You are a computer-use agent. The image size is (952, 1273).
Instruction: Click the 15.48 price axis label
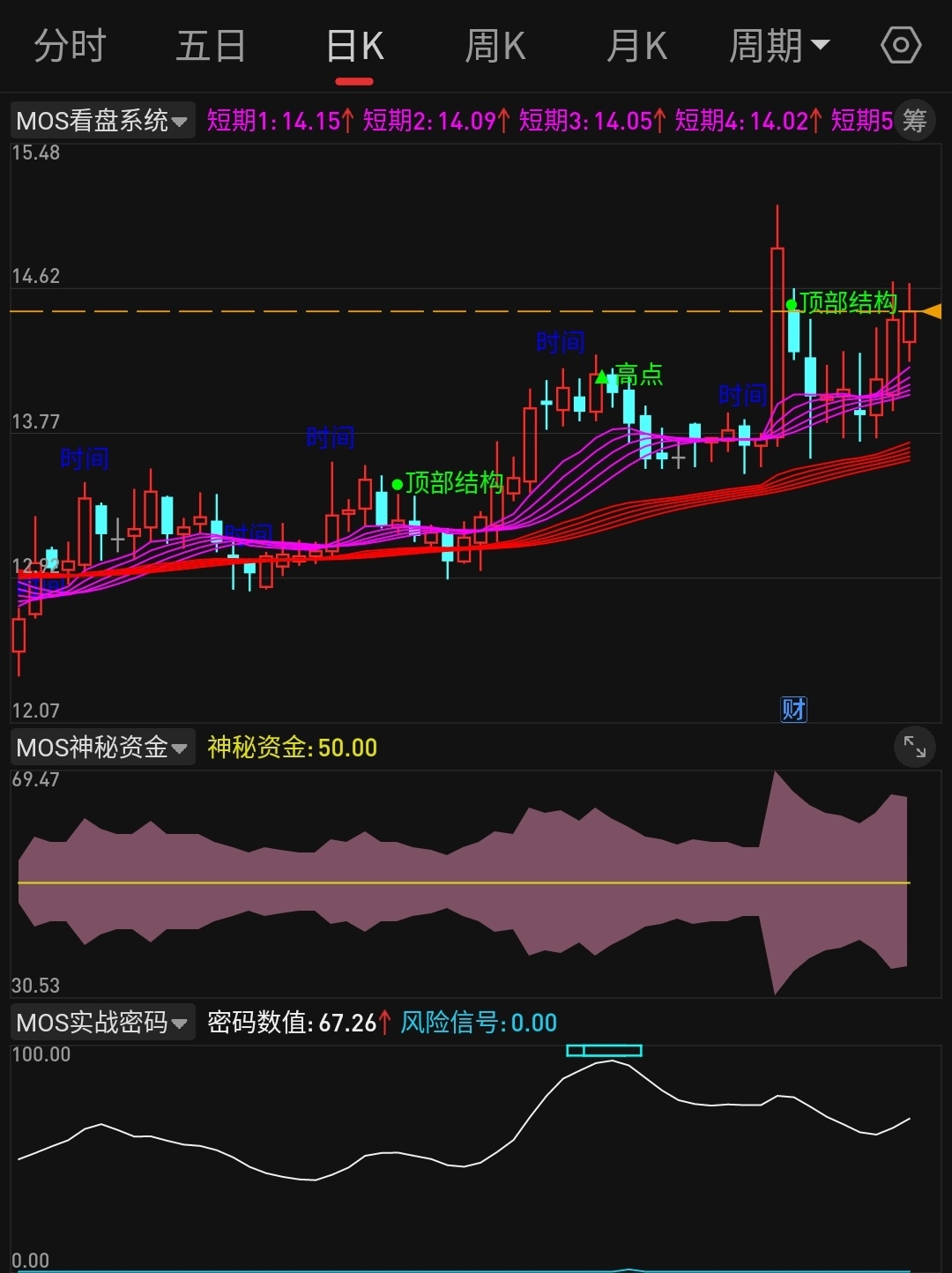pyautogui.click(x=36, y=153)
